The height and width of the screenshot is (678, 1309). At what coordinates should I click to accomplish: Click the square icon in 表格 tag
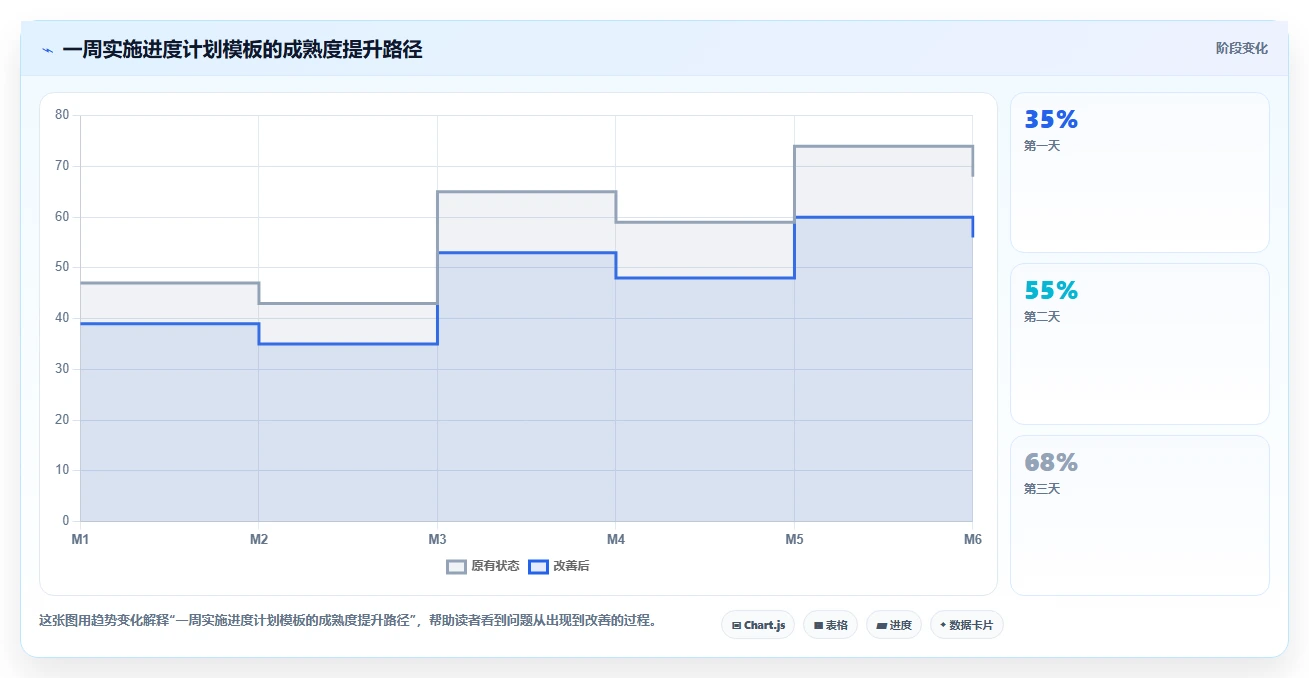click(x=818, y=626)
